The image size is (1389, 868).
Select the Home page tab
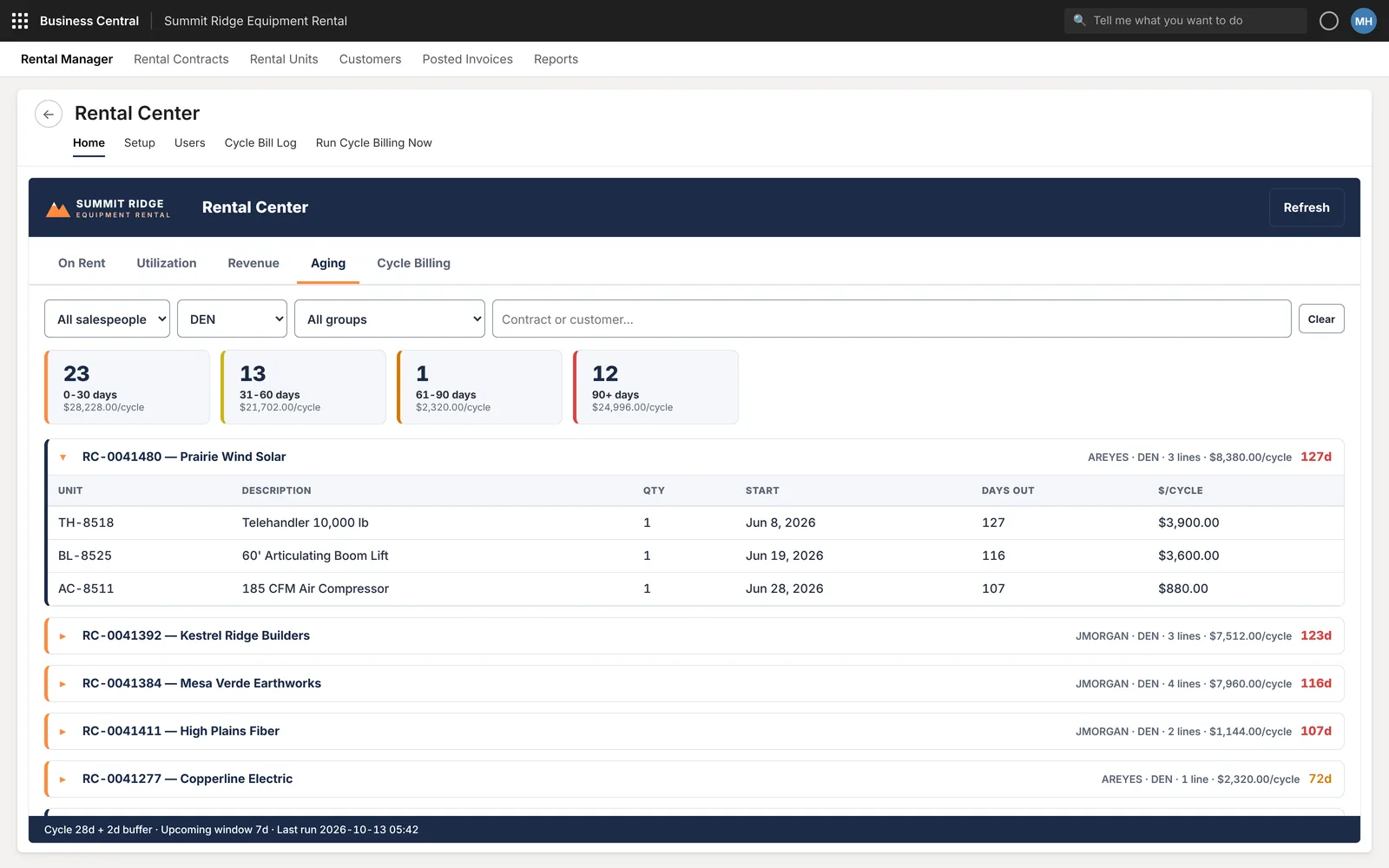click(x=89, y=143)
